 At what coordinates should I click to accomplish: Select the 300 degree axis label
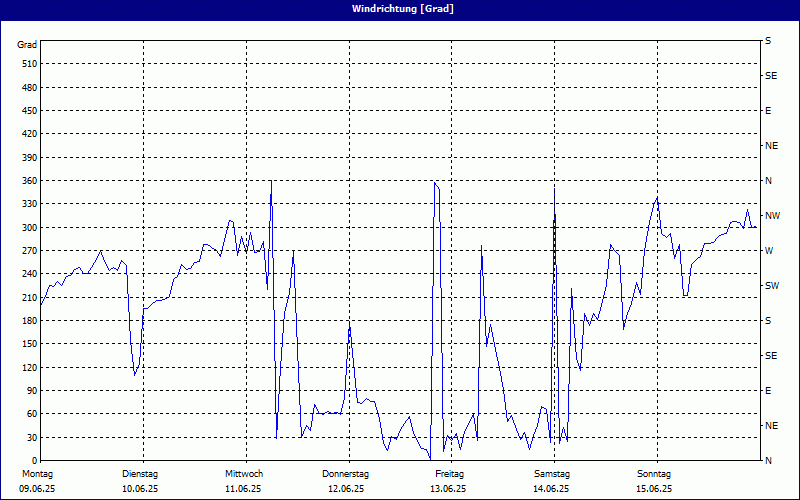30,228
